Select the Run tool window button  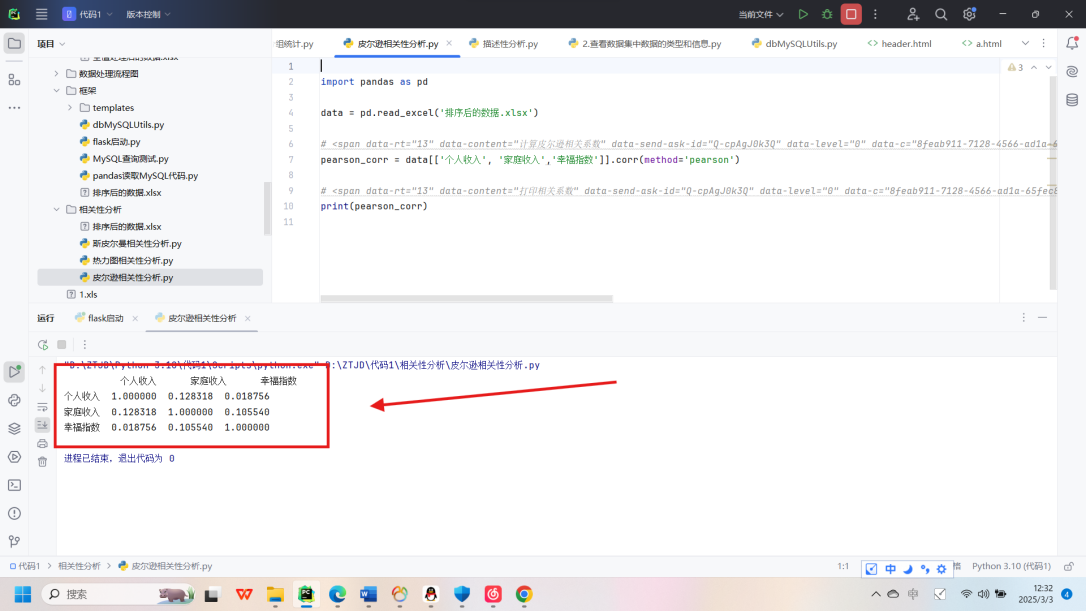(x=14, y=371)
